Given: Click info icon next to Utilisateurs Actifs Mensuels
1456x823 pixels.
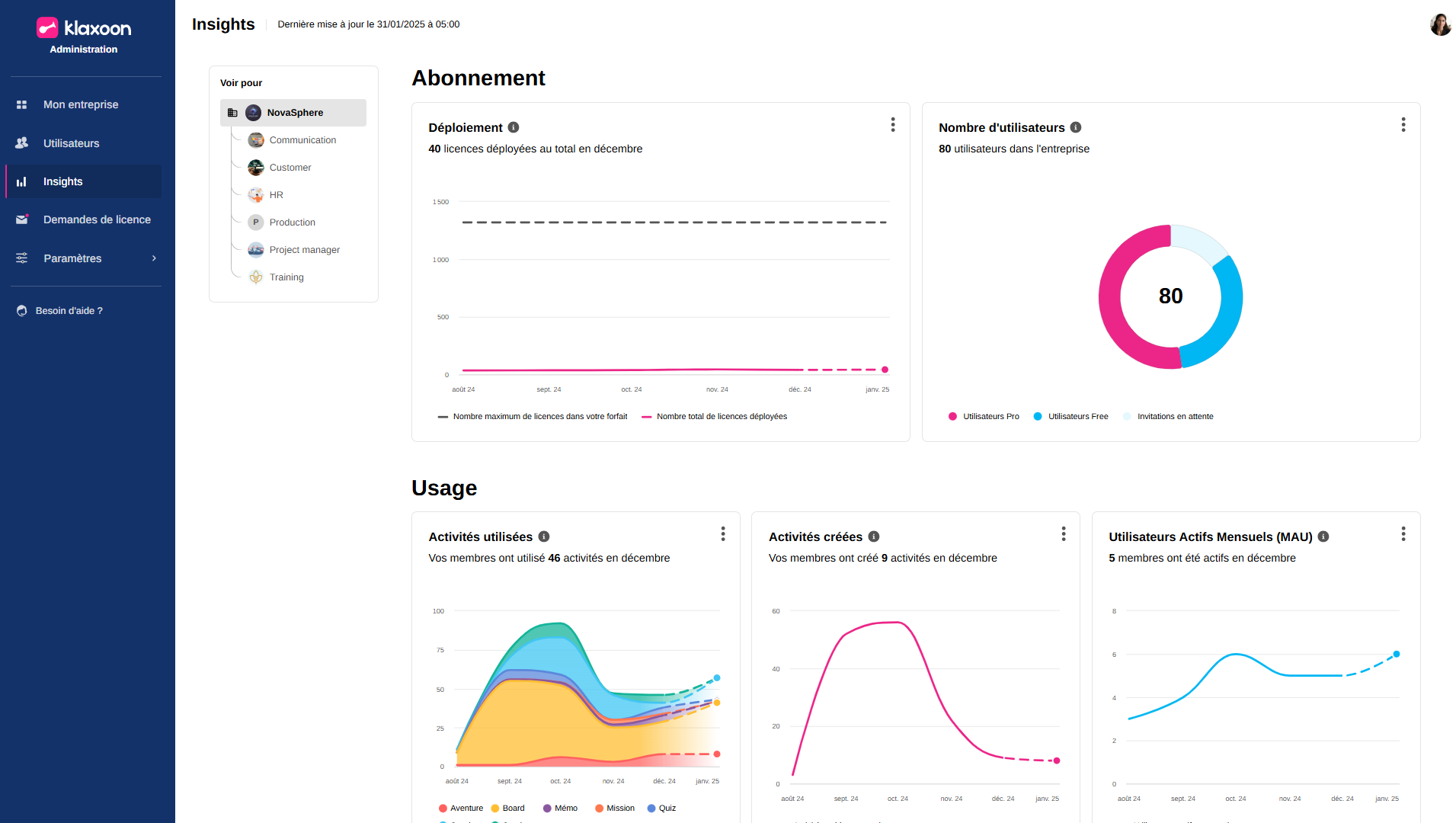Looking at the screenshot, I should [x=1323, y=536].
